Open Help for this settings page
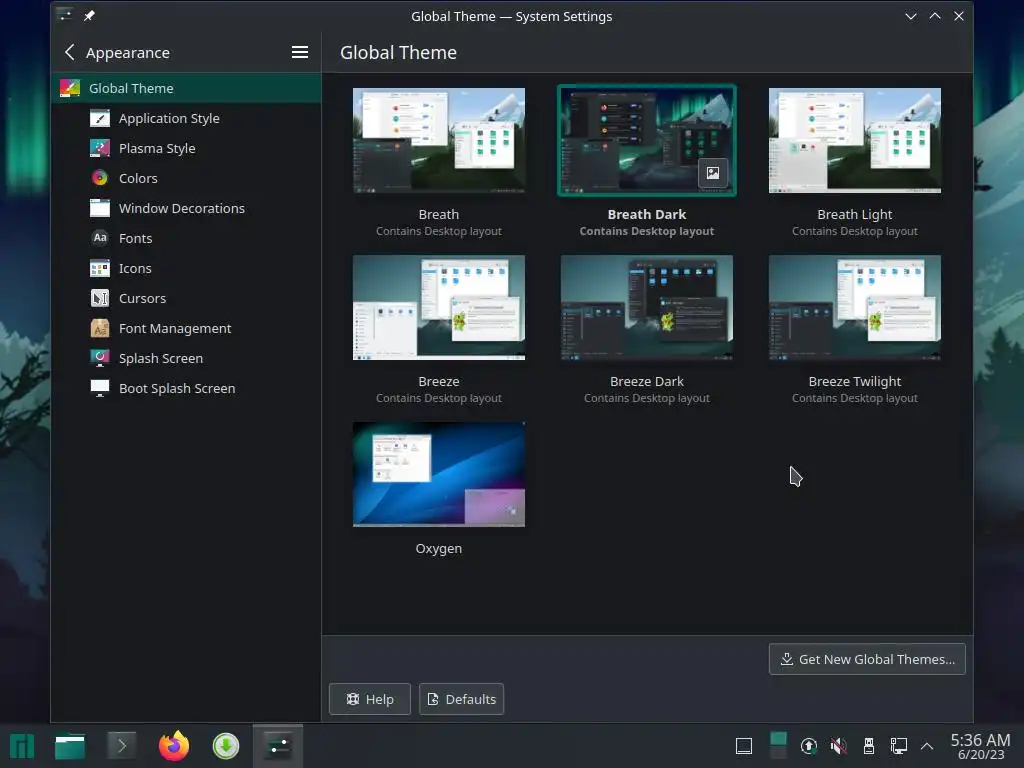Viewport: 1024px width, 768px height. pyautogui.click(x=370, y=699)
